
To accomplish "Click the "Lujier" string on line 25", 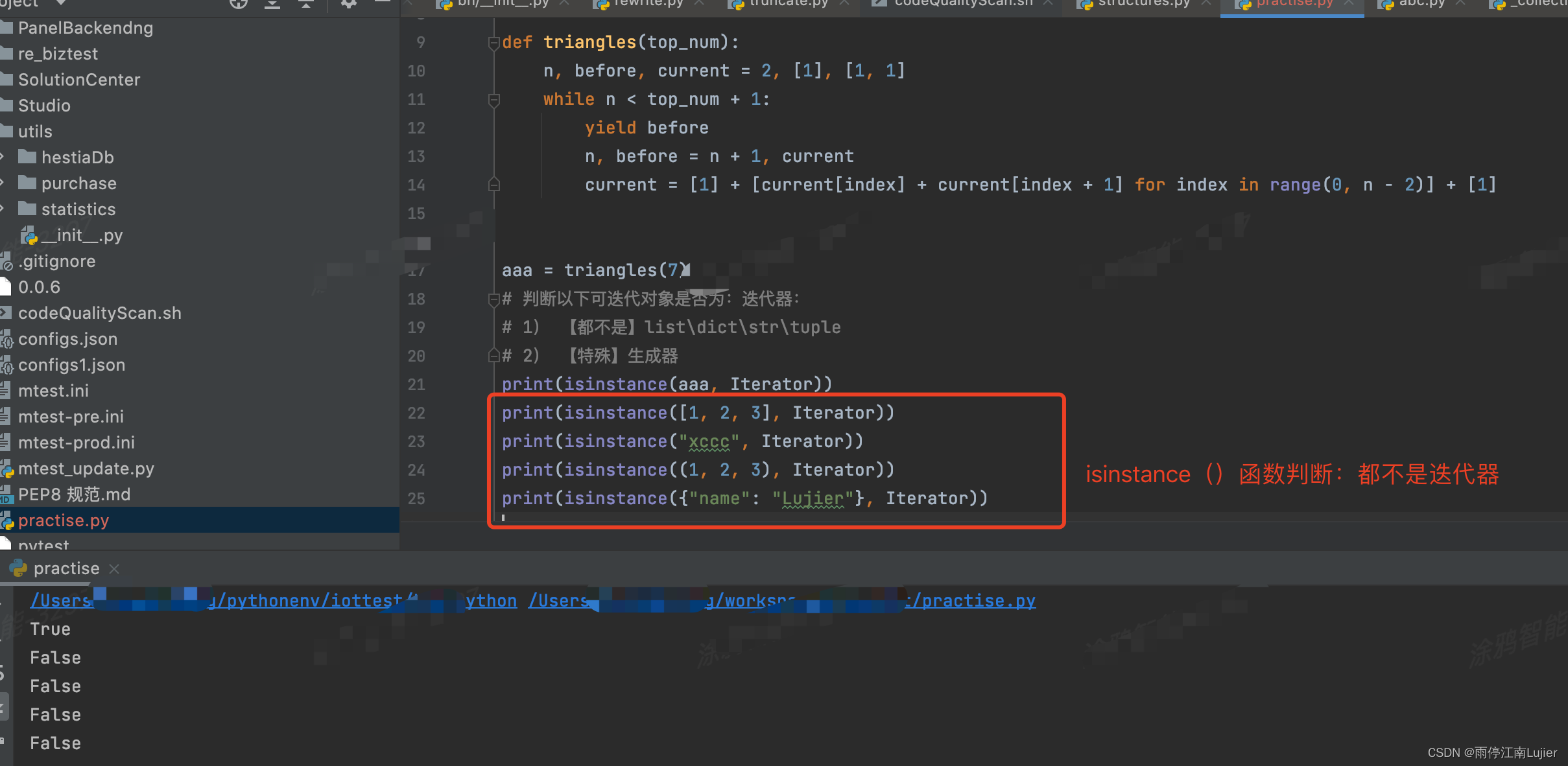I will click(813, 498).
